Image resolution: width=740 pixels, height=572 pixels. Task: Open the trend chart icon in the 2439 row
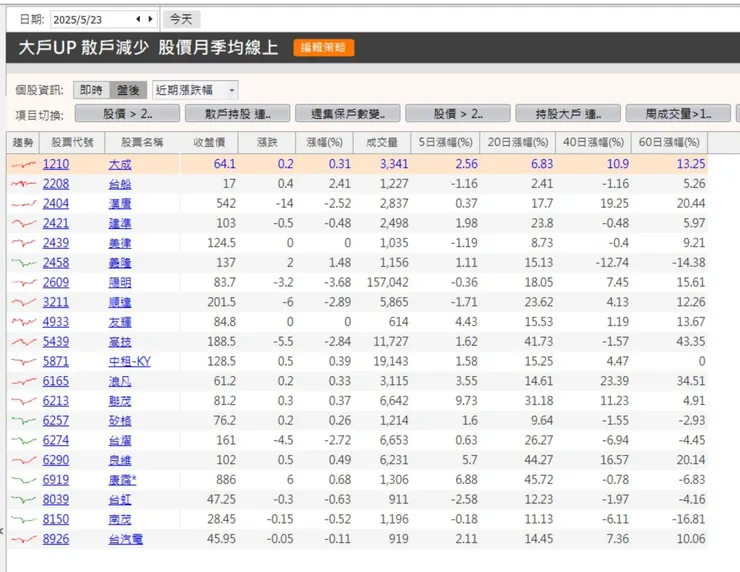coord(24,243)
